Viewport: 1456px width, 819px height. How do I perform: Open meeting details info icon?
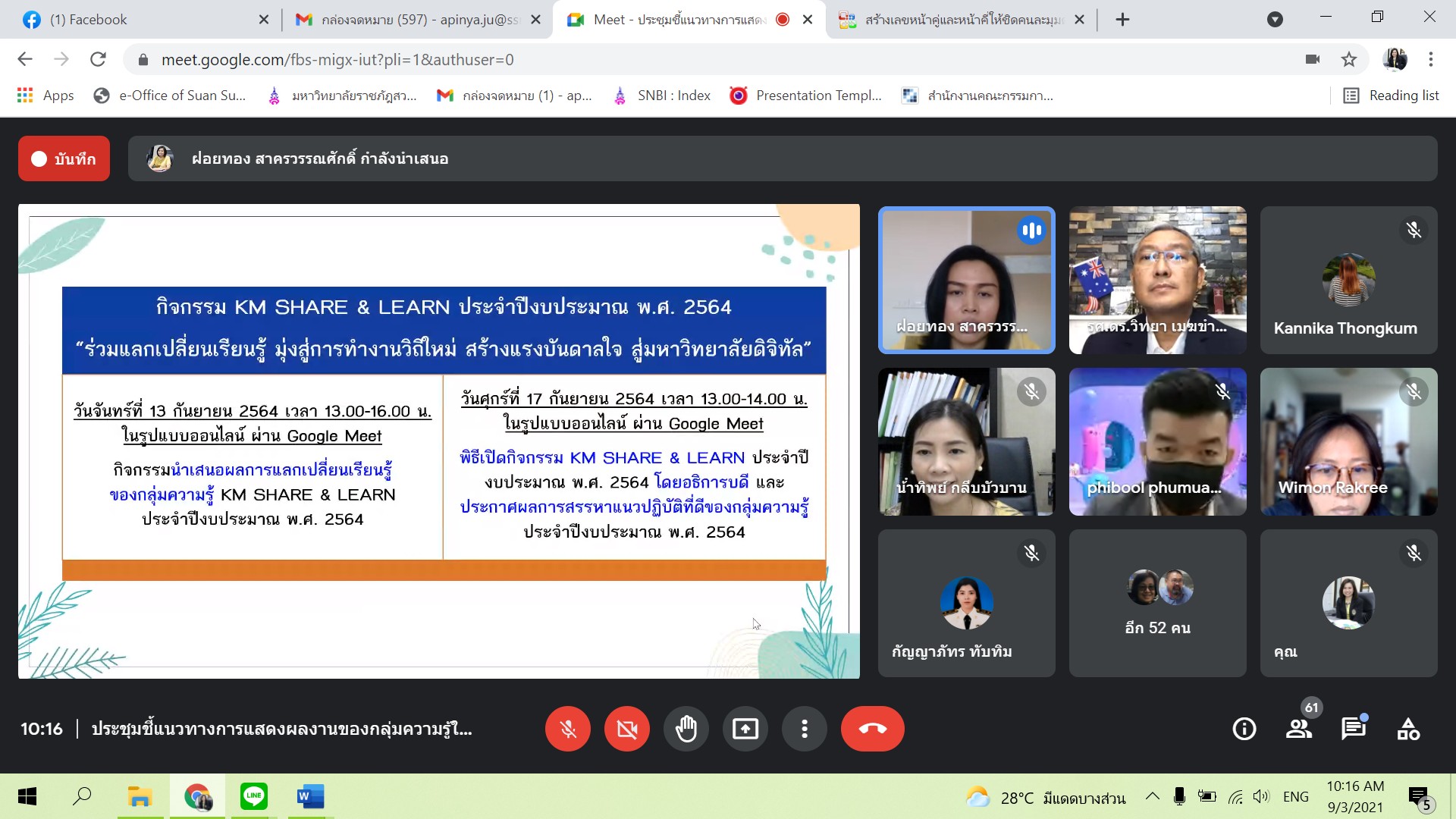pyautogui.click(x=1244, y=729)
